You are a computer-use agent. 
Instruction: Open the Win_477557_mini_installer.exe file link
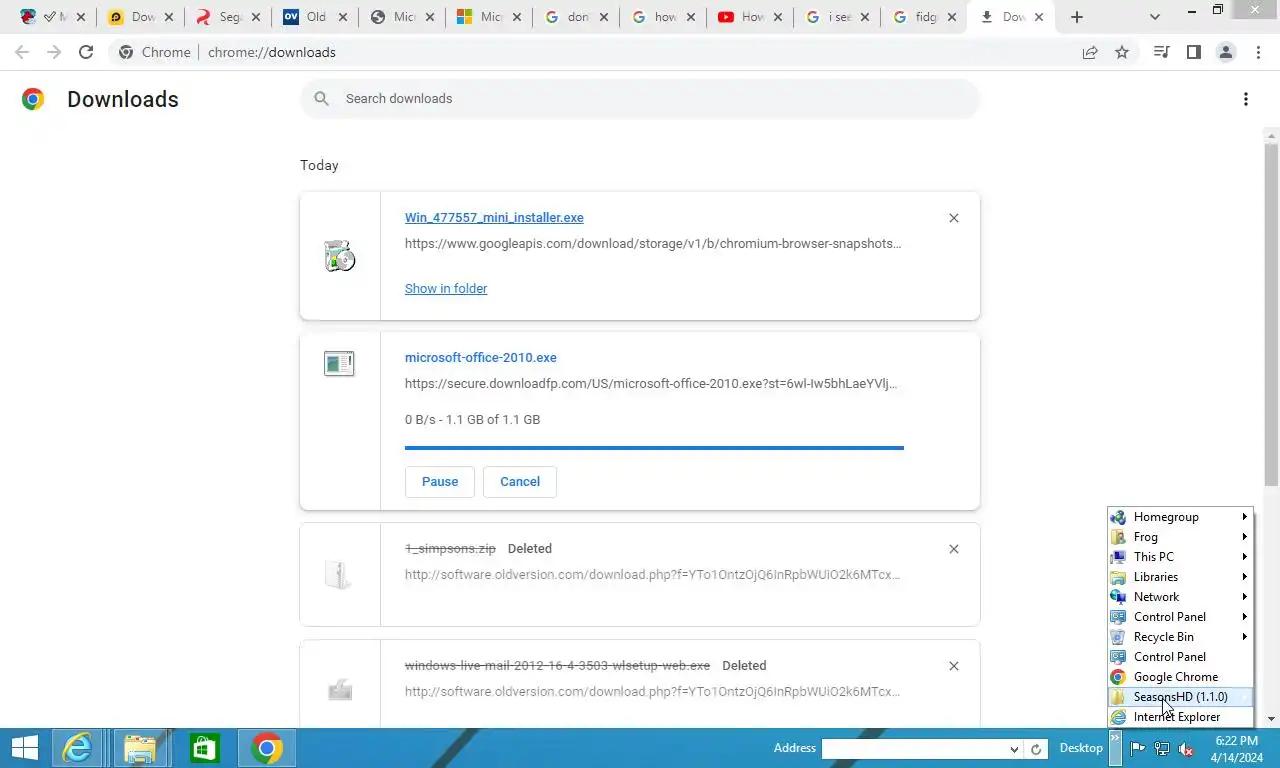494,218
